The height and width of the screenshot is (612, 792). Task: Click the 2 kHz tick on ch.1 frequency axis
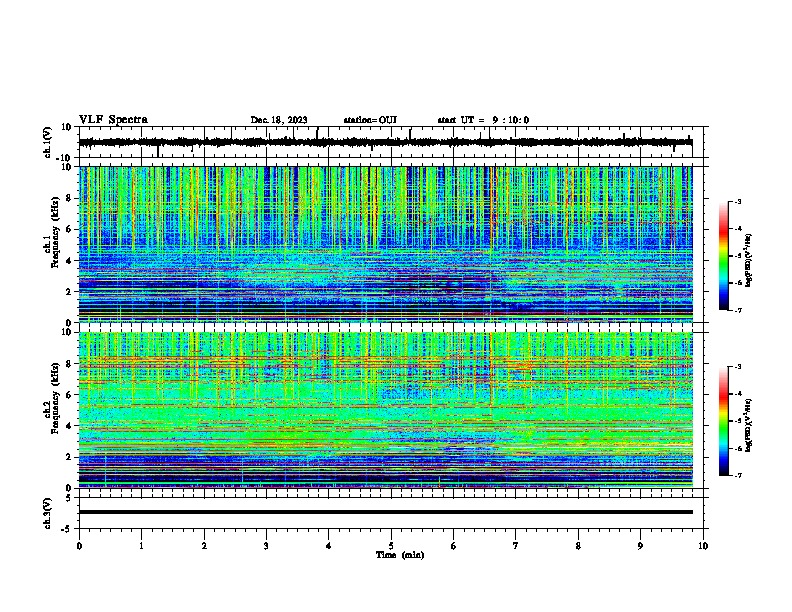pyautogui.click(x=70, y=292)
